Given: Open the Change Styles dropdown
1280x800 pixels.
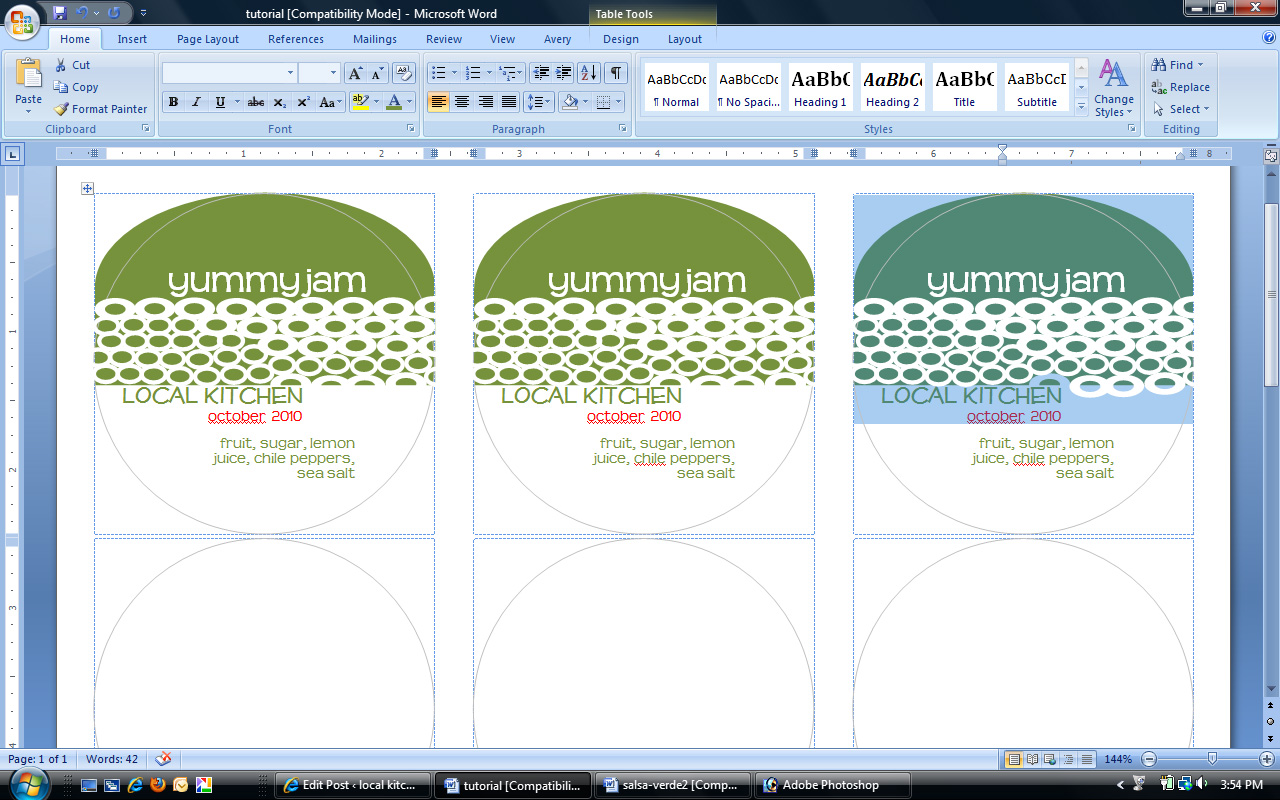Looking at the screenshot, I should [1113, 88].
